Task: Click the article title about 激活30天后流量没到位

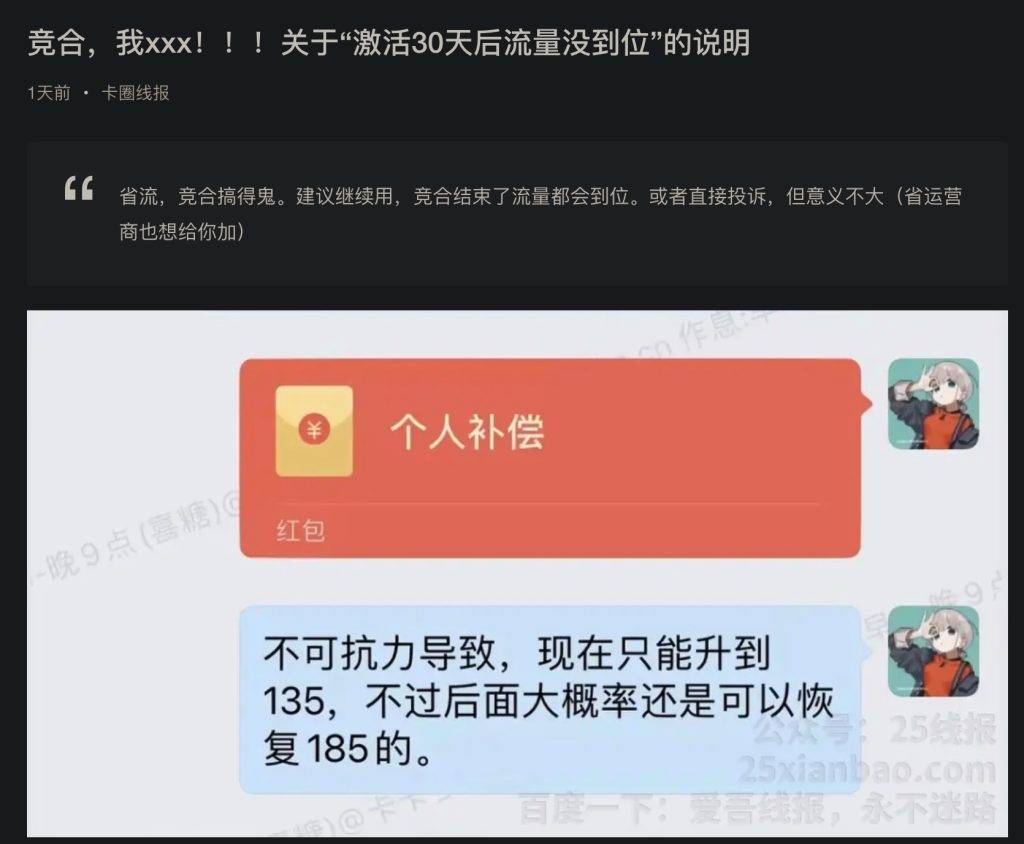Action: pos(389,43)
